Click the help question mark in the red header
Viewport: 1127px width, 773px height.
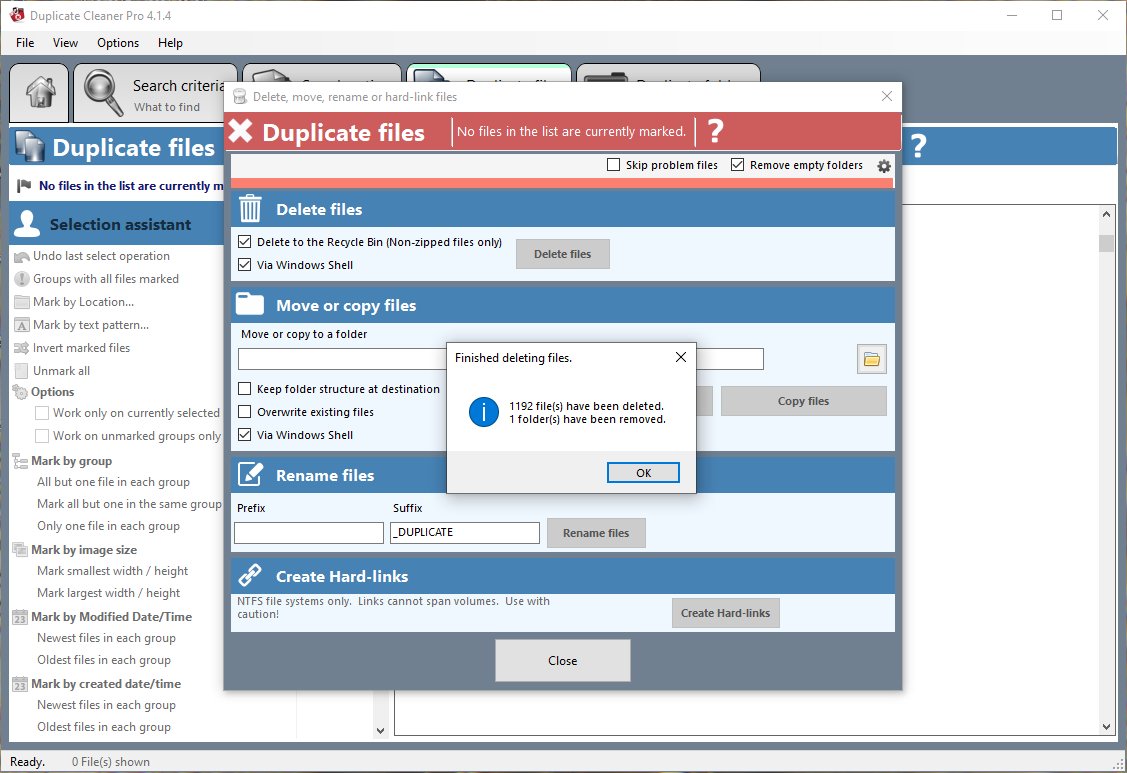[x=715, y=131]
